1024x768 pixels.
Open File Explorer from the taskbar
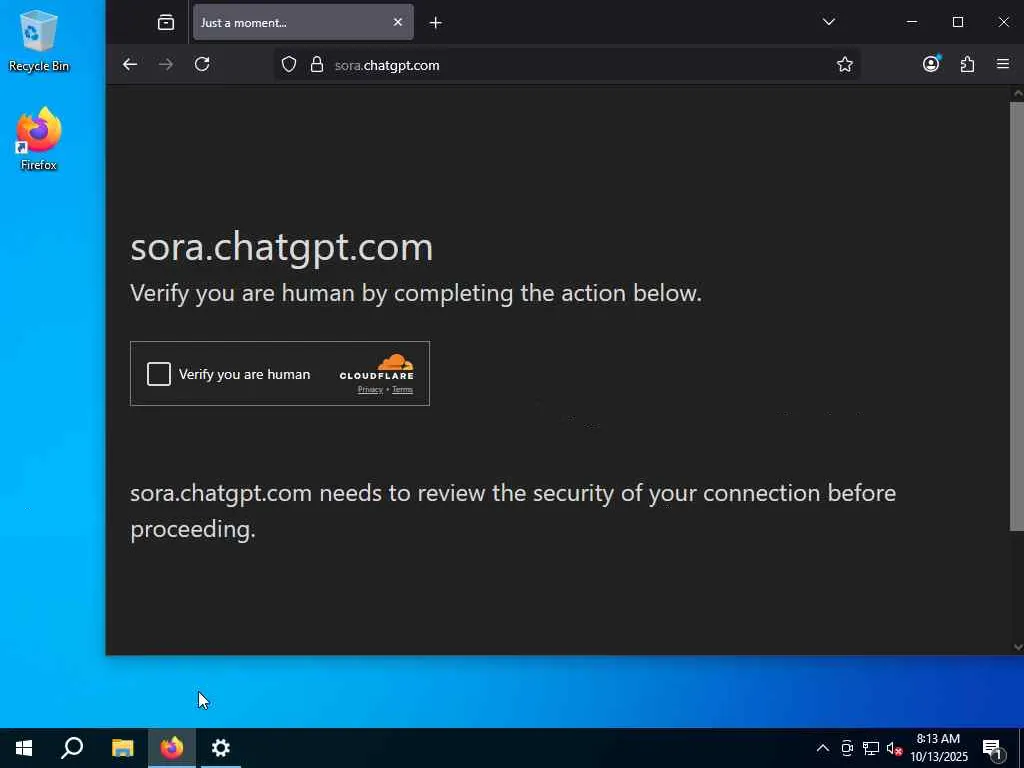(122, 748)
